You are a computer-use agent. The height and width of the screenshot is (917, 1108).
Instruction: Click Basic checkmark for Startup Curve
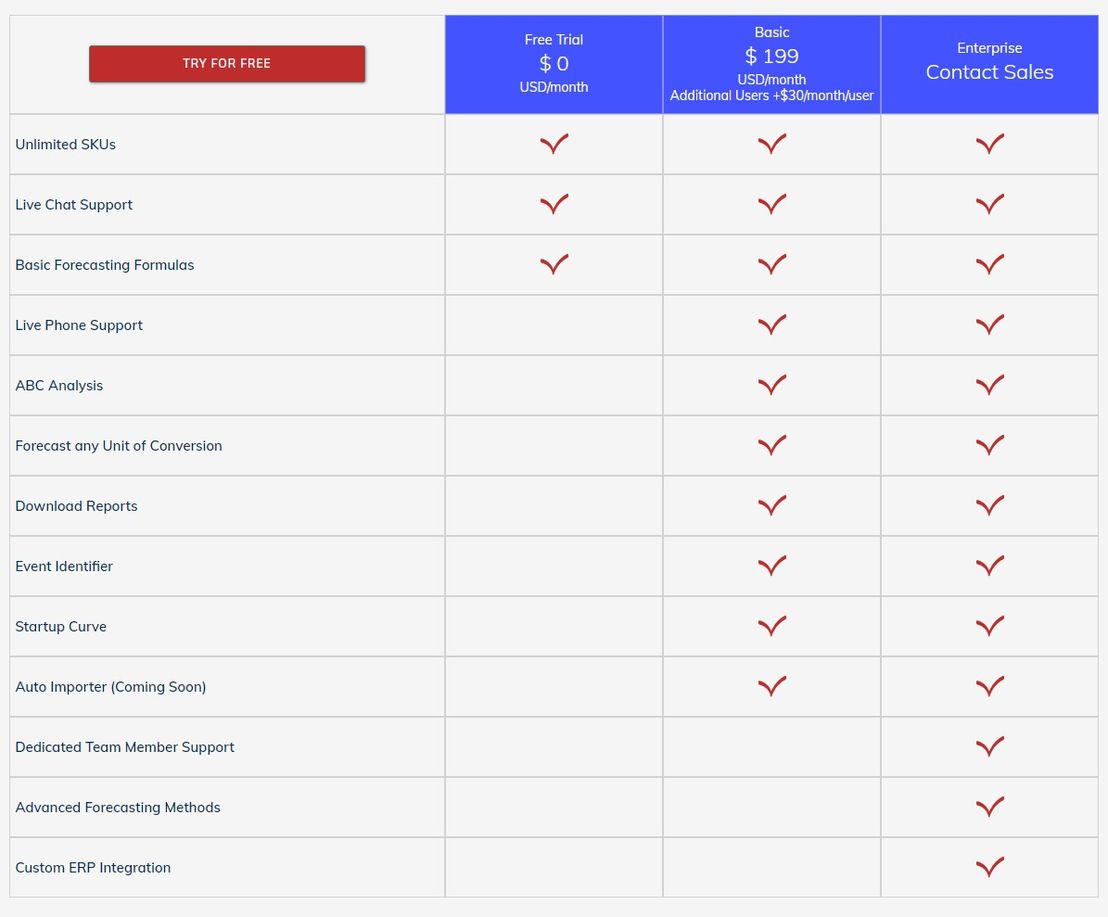coord(772,625)
